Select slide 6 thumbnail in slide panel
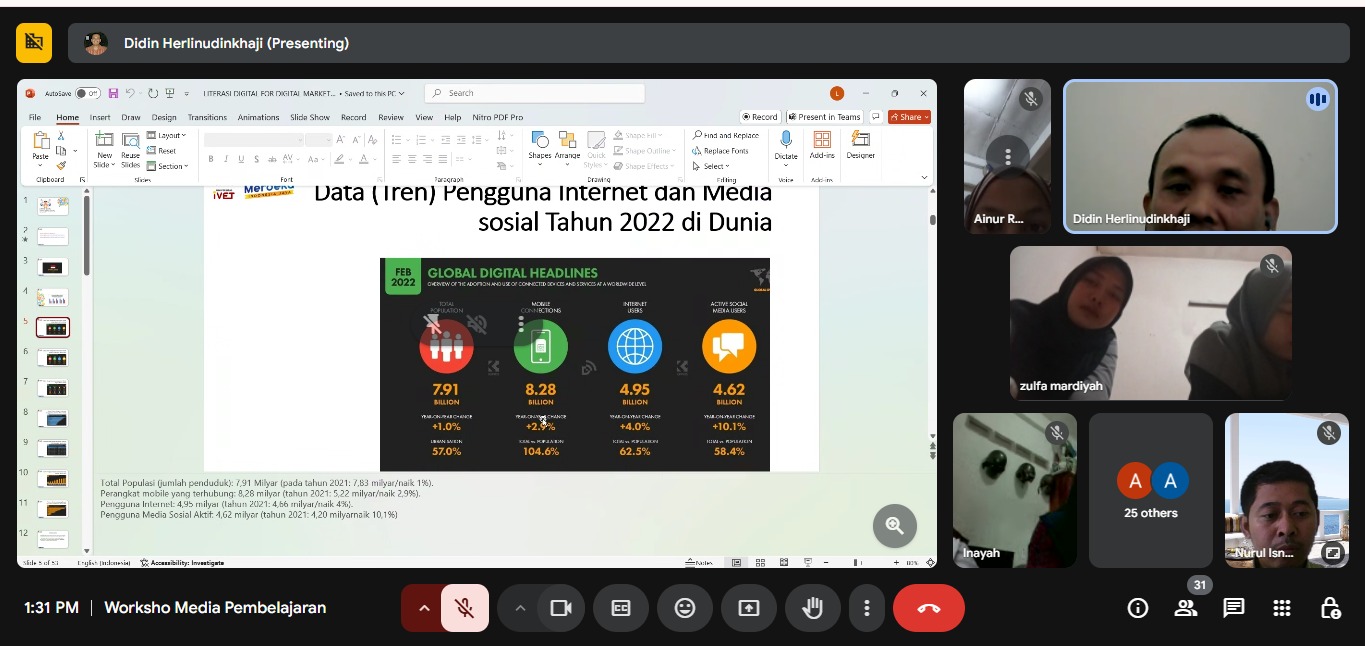Screen dimensions: 1365x646 click(52, 358)
